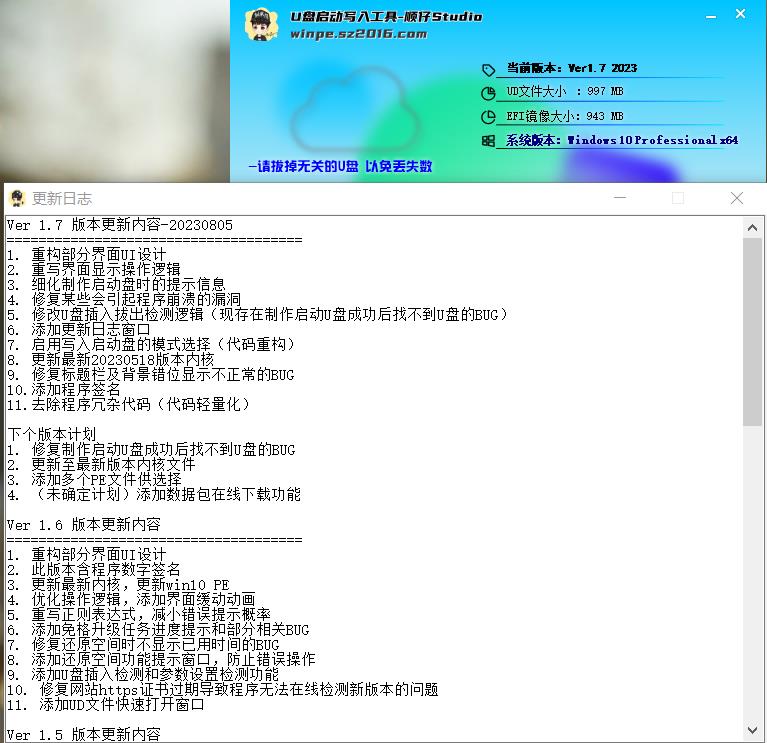Click the 更新日志 window title text
The image size is (767, 743).
pos(62,198)
